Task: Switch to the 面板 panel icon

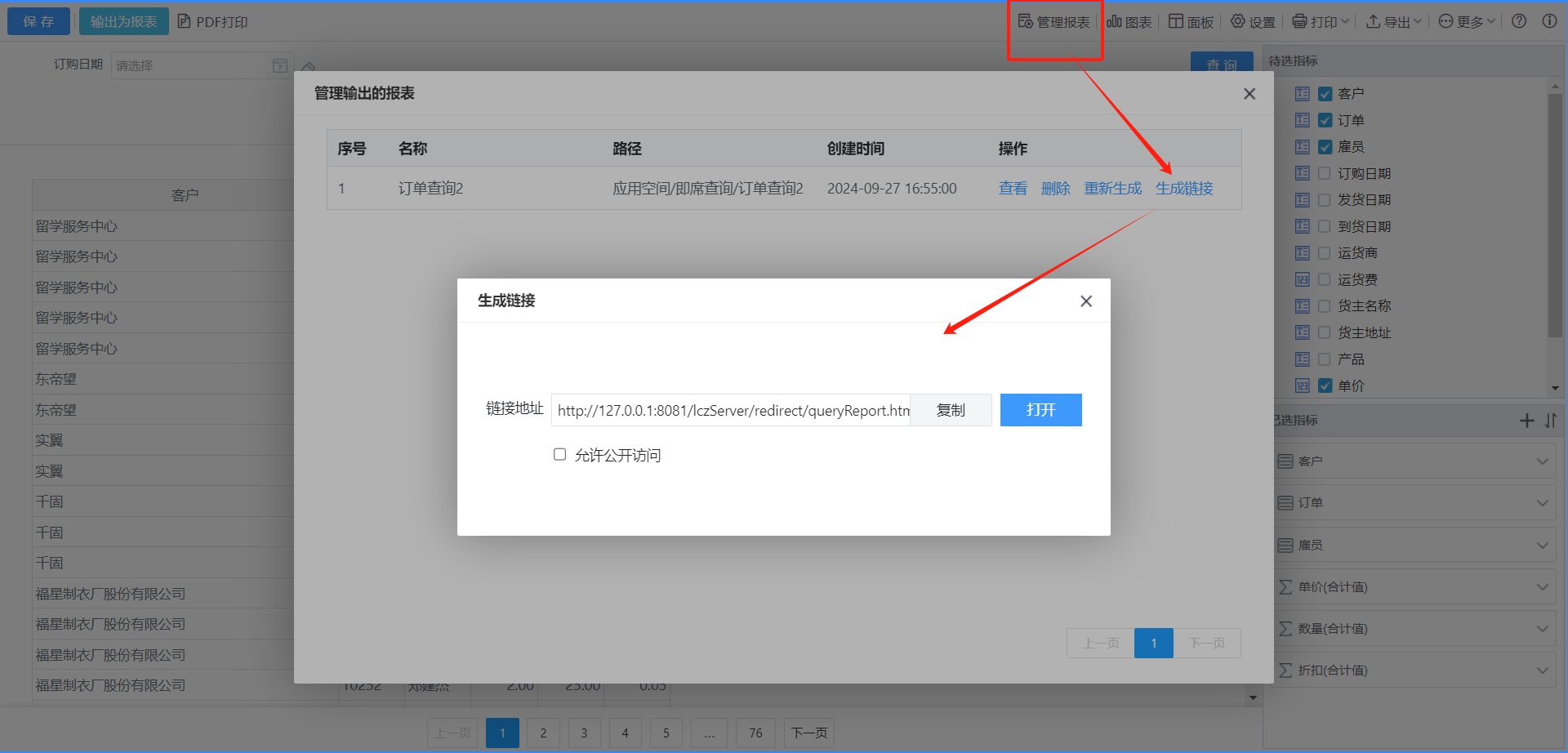Action: tap(1191, 22)
